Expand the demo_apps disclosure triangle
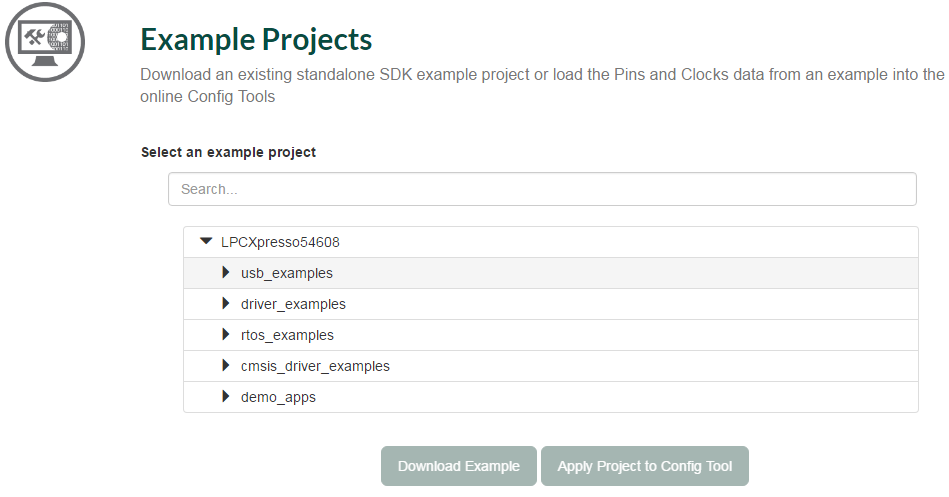The image size is (949, 497). click(x=226, y=396)
